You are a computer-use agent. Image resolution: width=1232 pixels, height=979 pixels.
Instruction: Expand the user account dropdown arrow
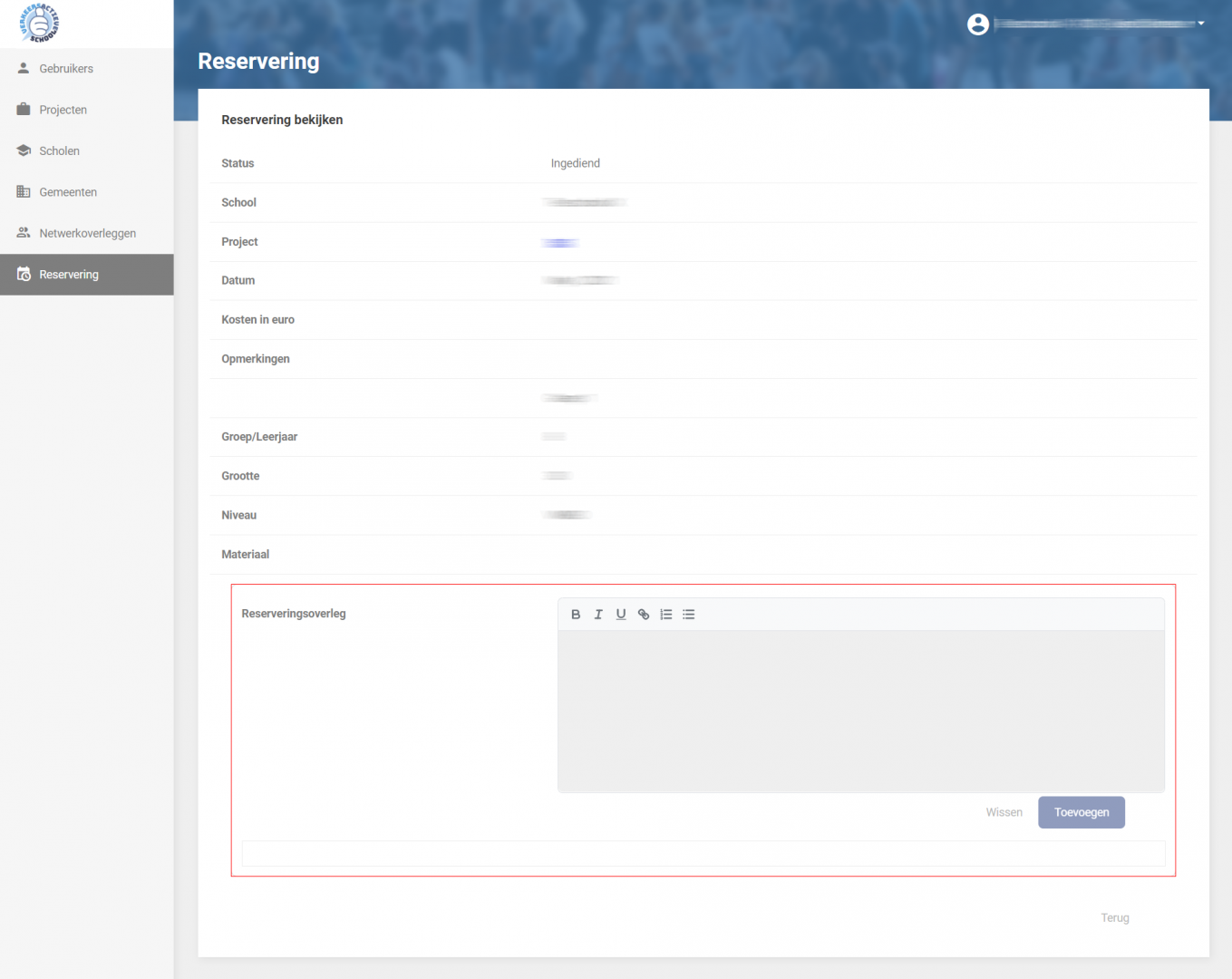tap(1200, 24)
